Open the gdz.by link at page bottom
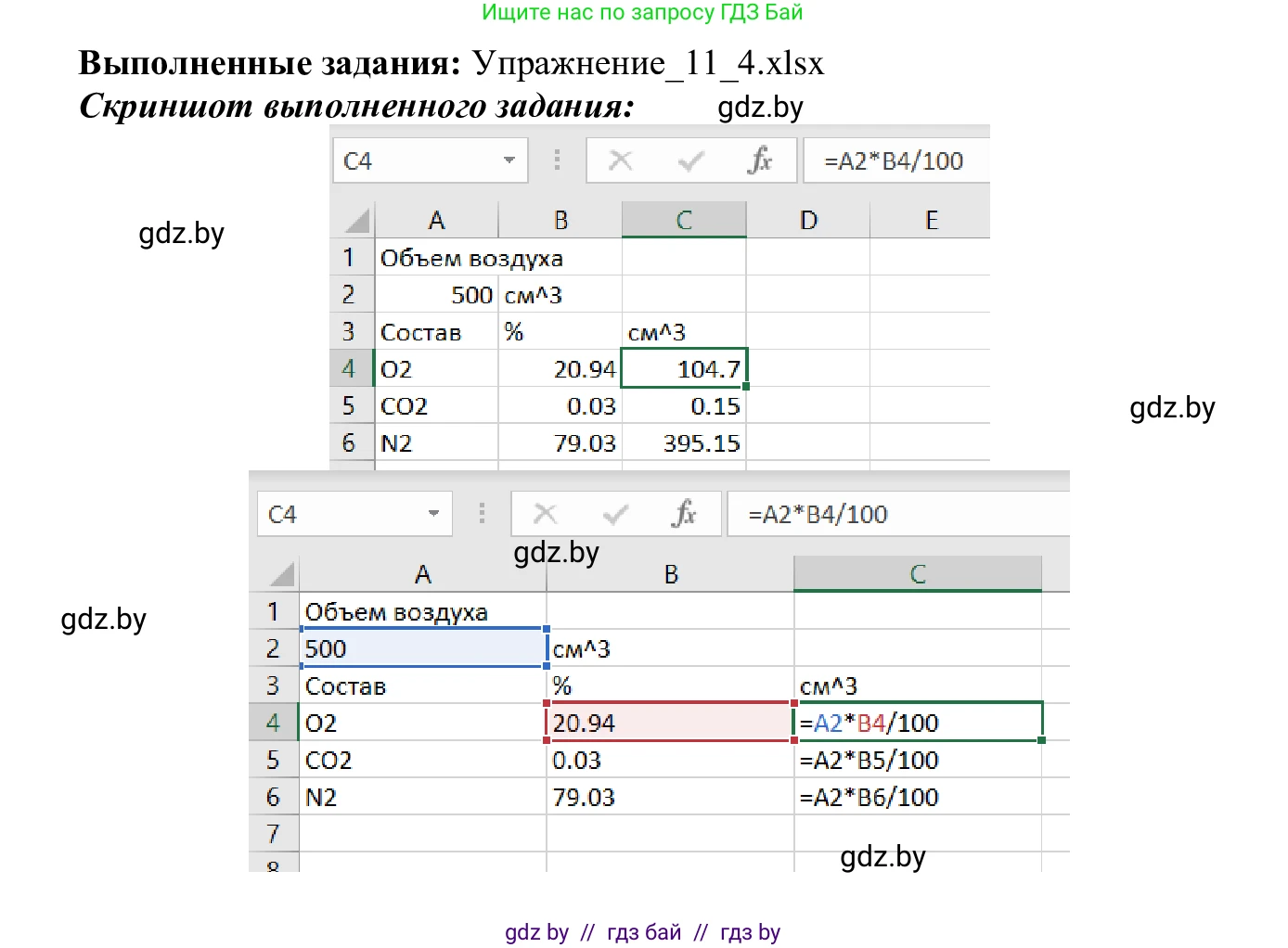This screenshot has height=948, width=1288. [536, 931]
